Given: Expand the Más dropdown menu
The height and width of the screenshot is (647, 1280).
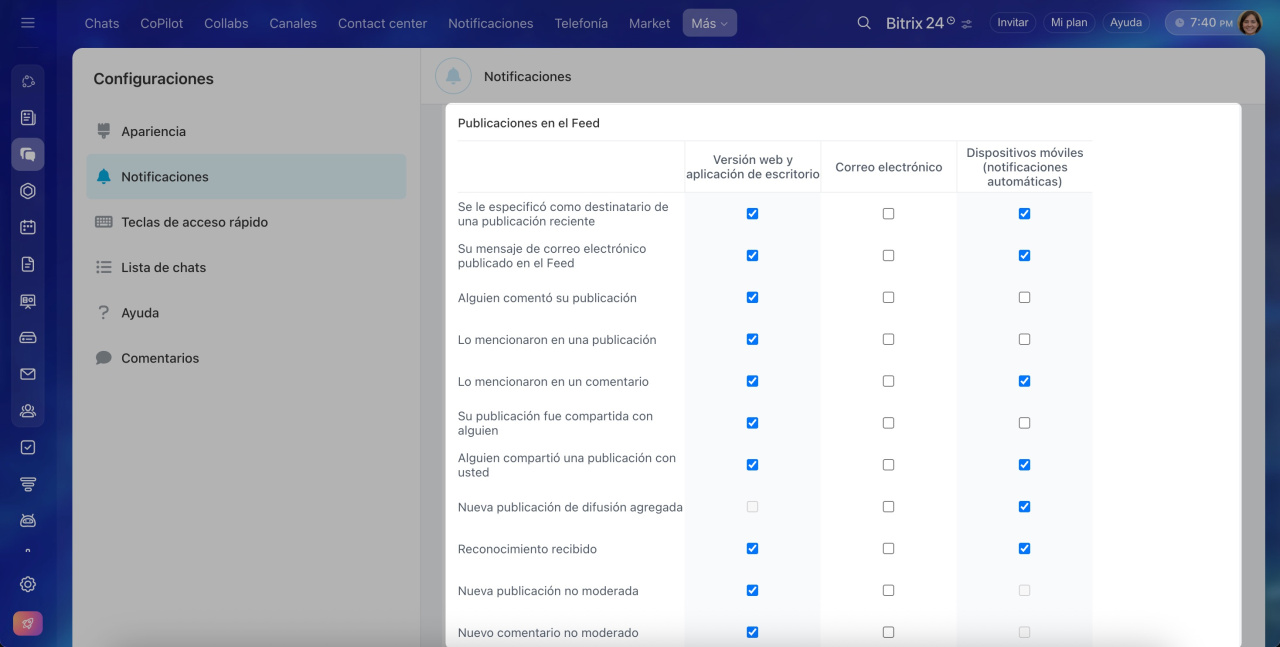Looking at the screenshot, I should [709, 23].
